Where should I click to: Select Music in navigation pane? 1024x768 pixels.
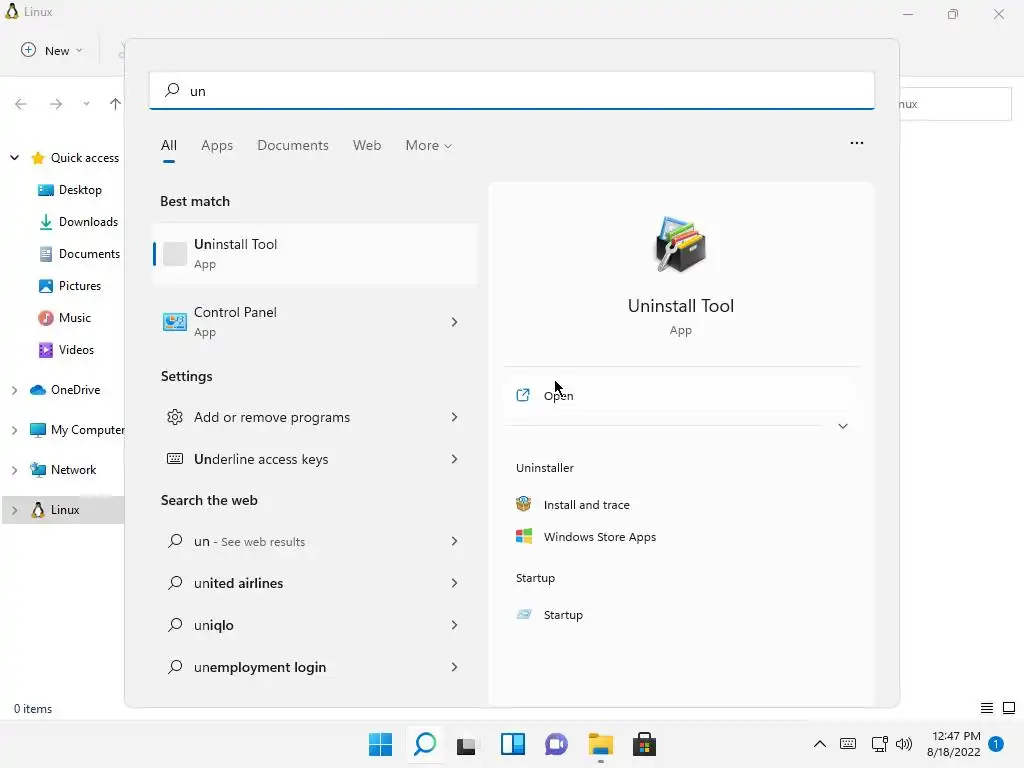tap(64, 318)
